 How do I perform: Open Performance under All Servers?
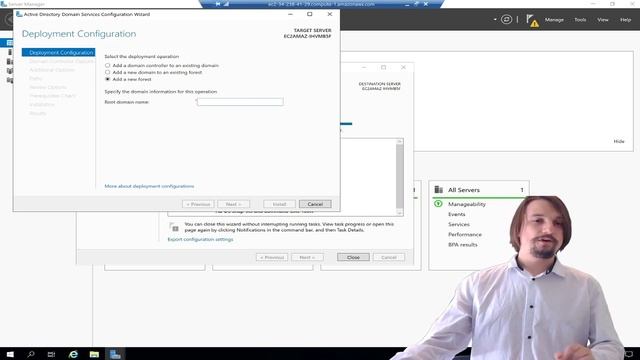point(464,235)
